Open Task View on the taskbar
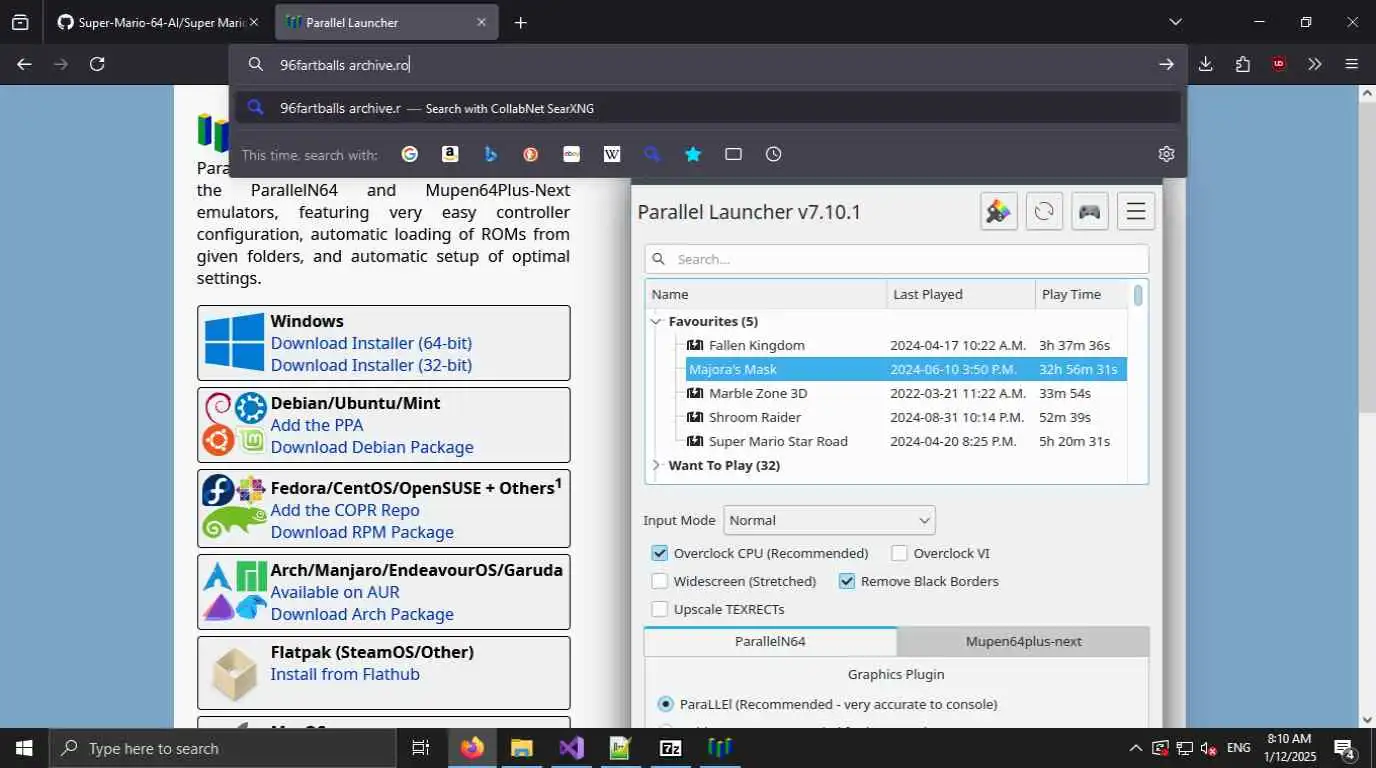 tap(421, 748)
